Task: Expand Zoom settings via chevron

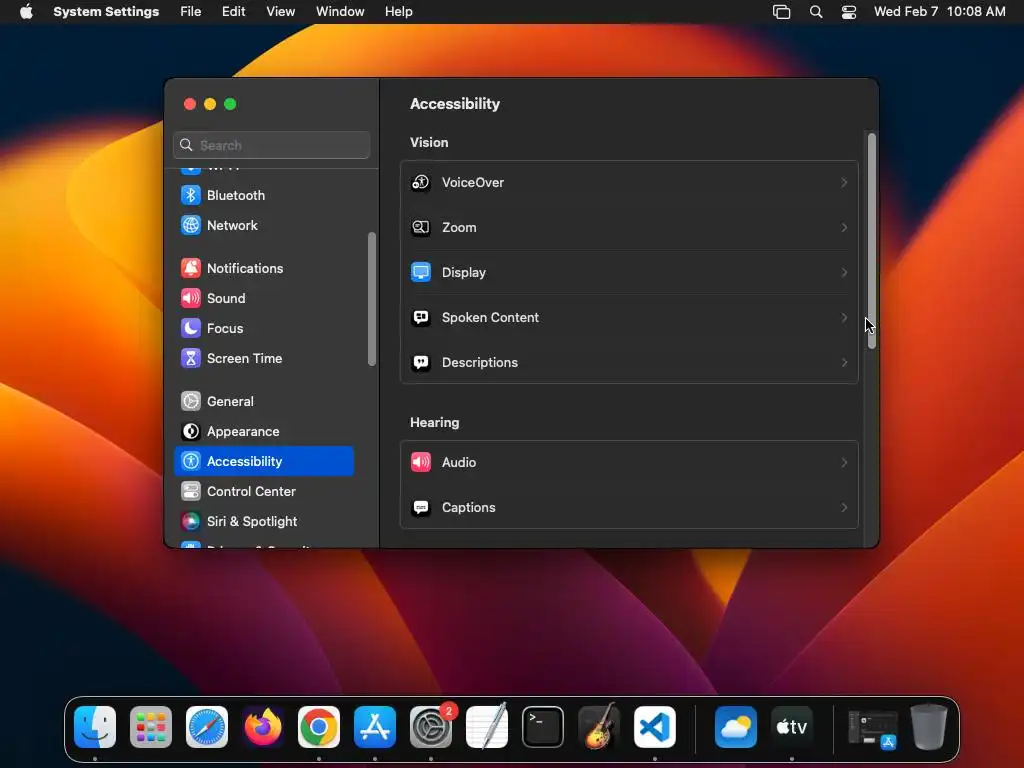Action: tap(844, 228)
